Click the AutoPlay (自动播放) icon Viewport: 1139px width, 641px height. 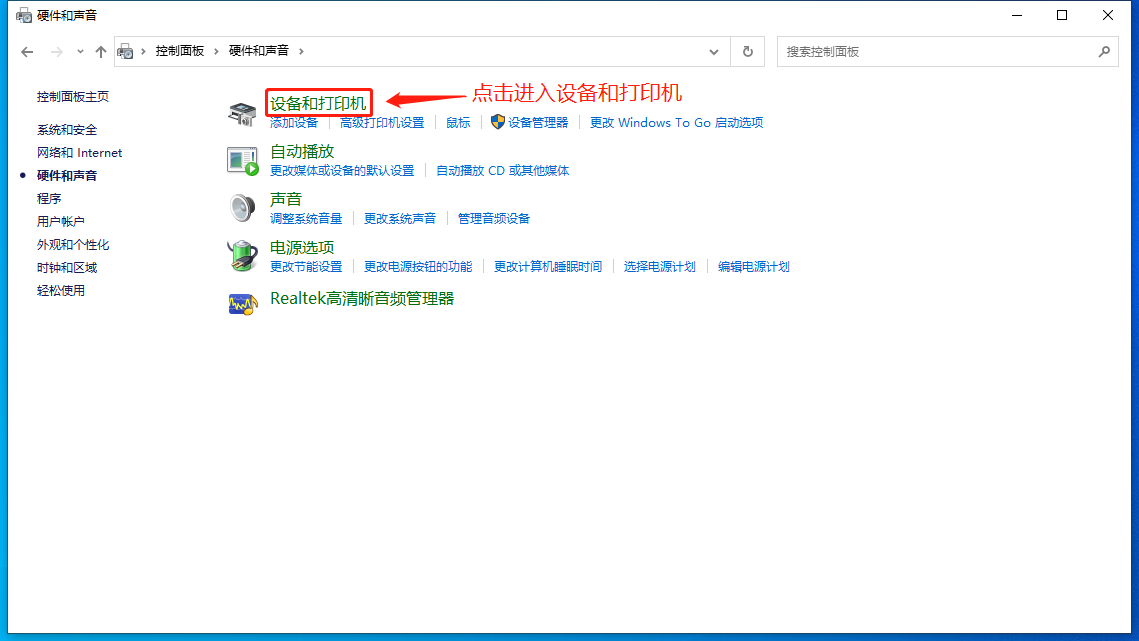[242, 160]
